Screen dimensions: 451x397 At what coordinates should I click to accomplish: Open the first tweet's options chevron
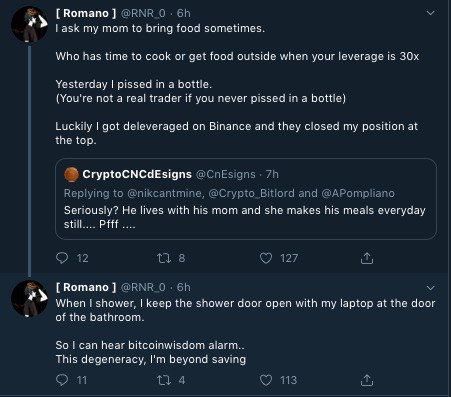[x=431, y=13]
